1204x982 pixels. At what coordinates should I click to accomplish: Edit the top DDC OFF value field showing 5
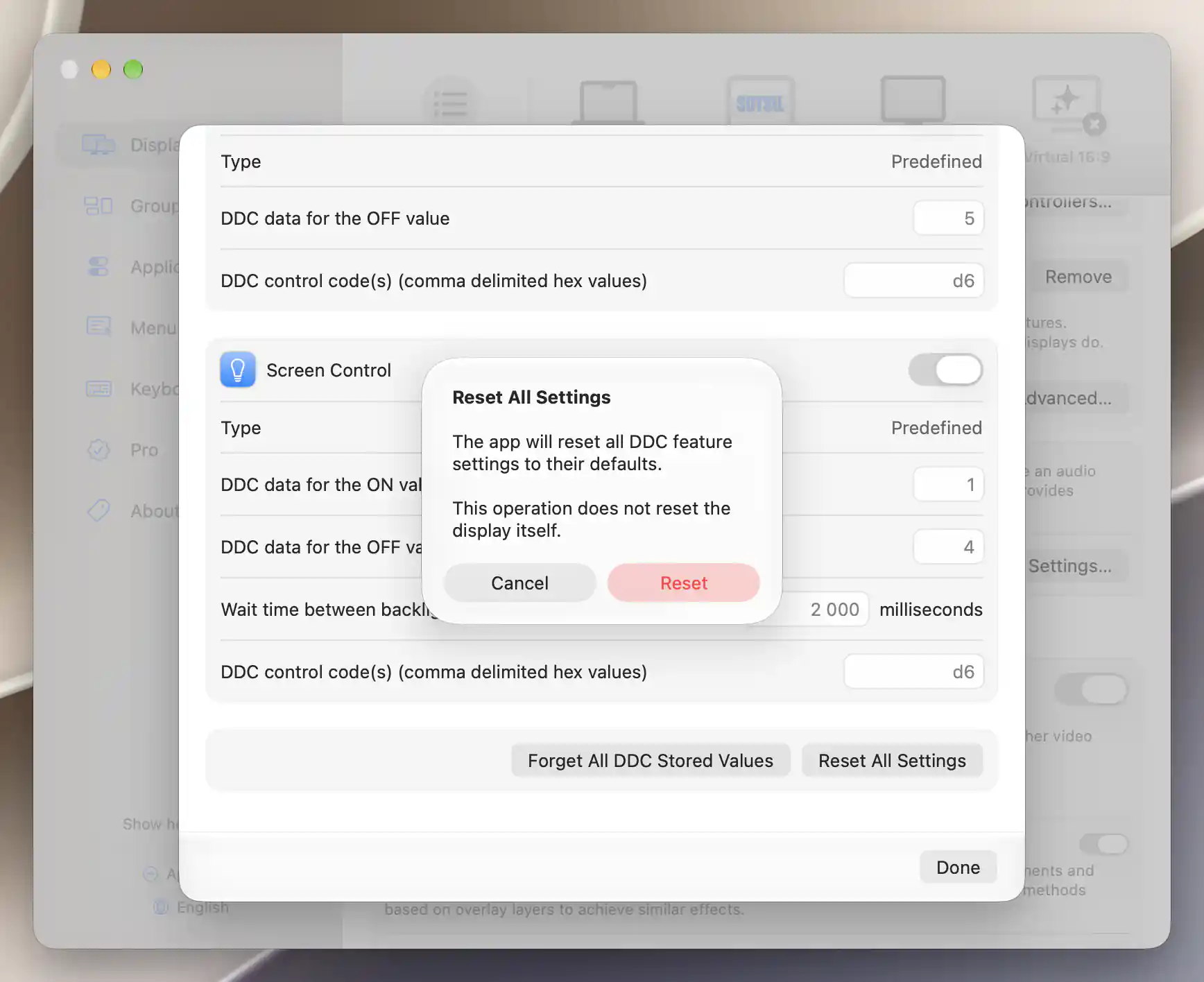click(948, 218)
